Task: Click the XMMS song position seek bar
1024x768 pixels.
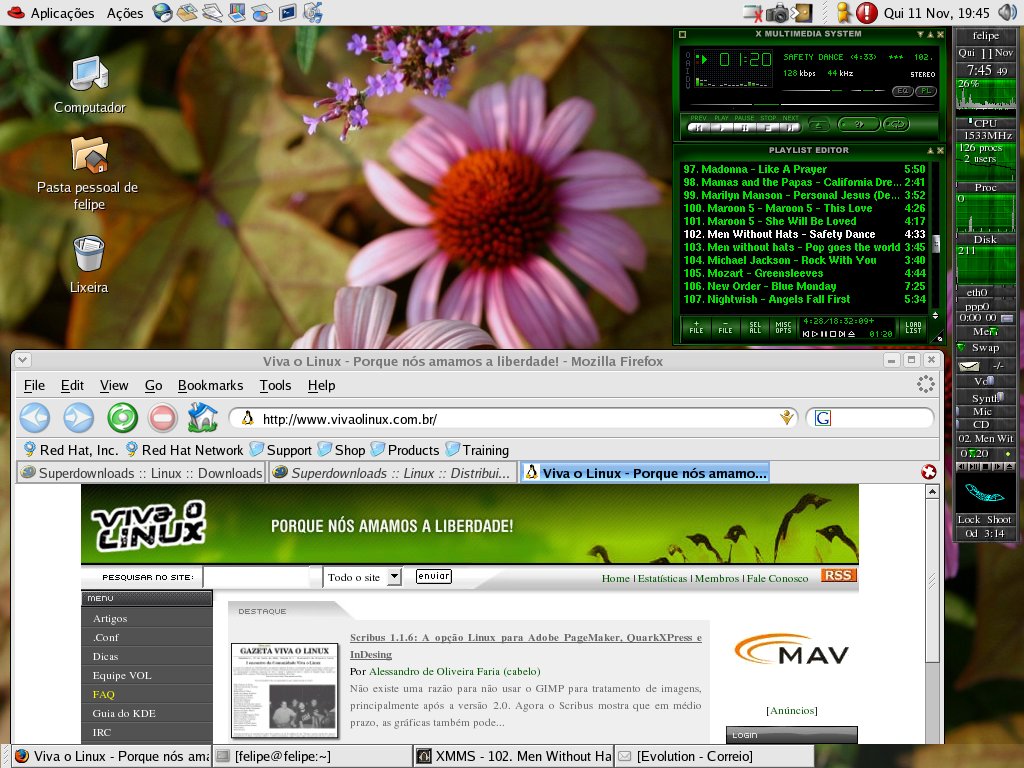Action: coord(813,104)
